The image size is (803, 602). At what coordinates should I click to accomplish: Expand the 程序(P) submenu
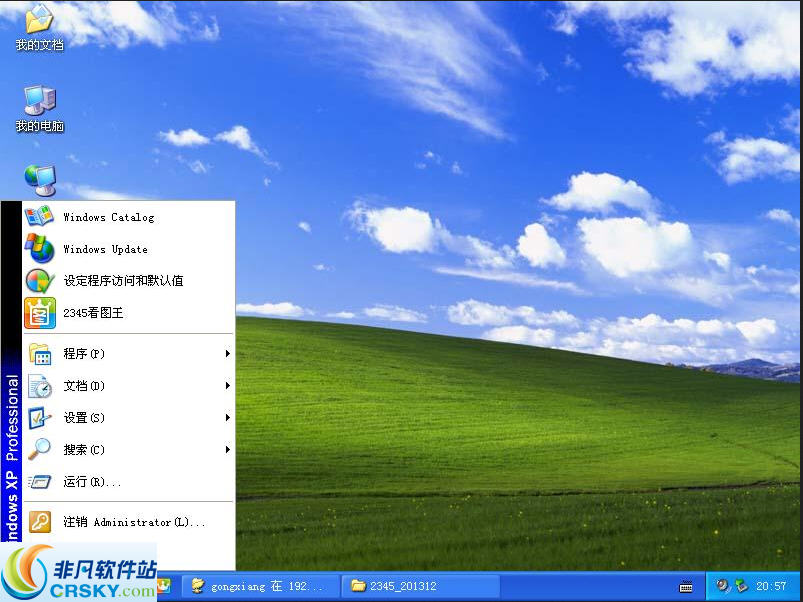(x=85, y=354)
